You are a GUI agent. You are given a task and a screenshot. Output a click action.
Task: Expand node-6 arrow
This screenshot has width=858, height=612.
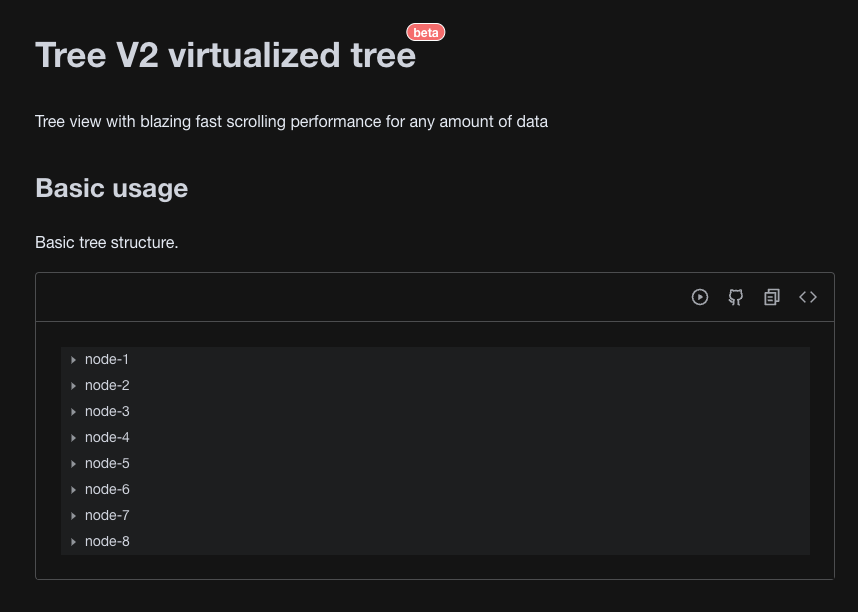point(73,490)
